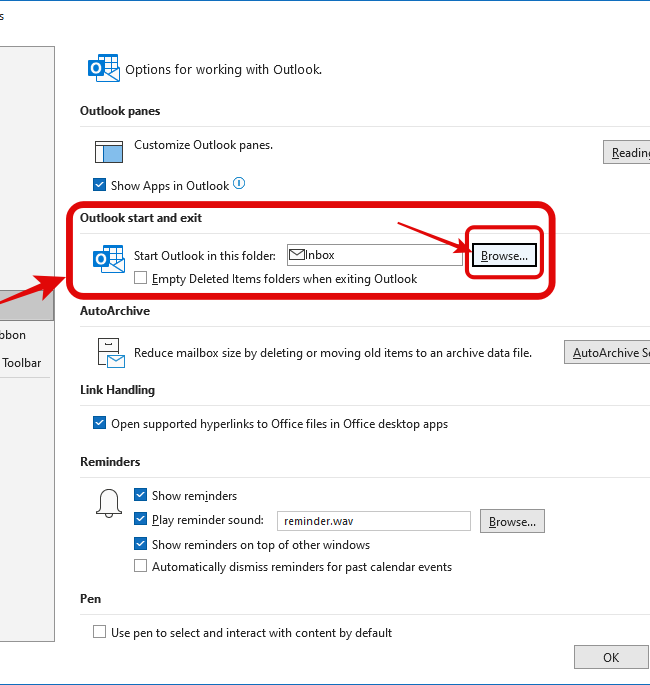The height and width of the screenshot is (685, 650).
Task: Click the 'AutoArchive' section heading
Action: [x=115, y=311]
